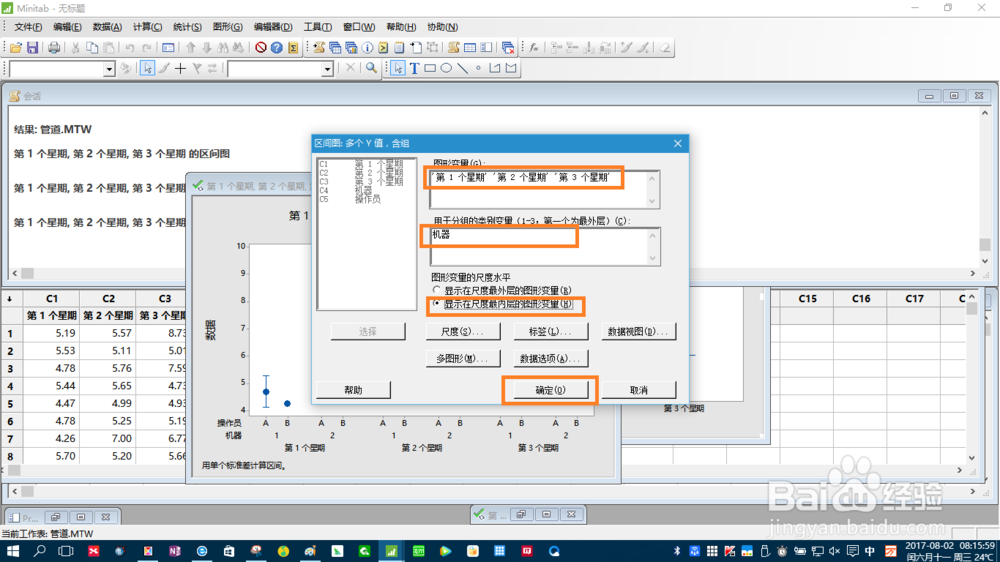Viewport: 1000px width, 562px height.
Task: Click the close-all-graphs red X icon
Action: pos(508,48)
